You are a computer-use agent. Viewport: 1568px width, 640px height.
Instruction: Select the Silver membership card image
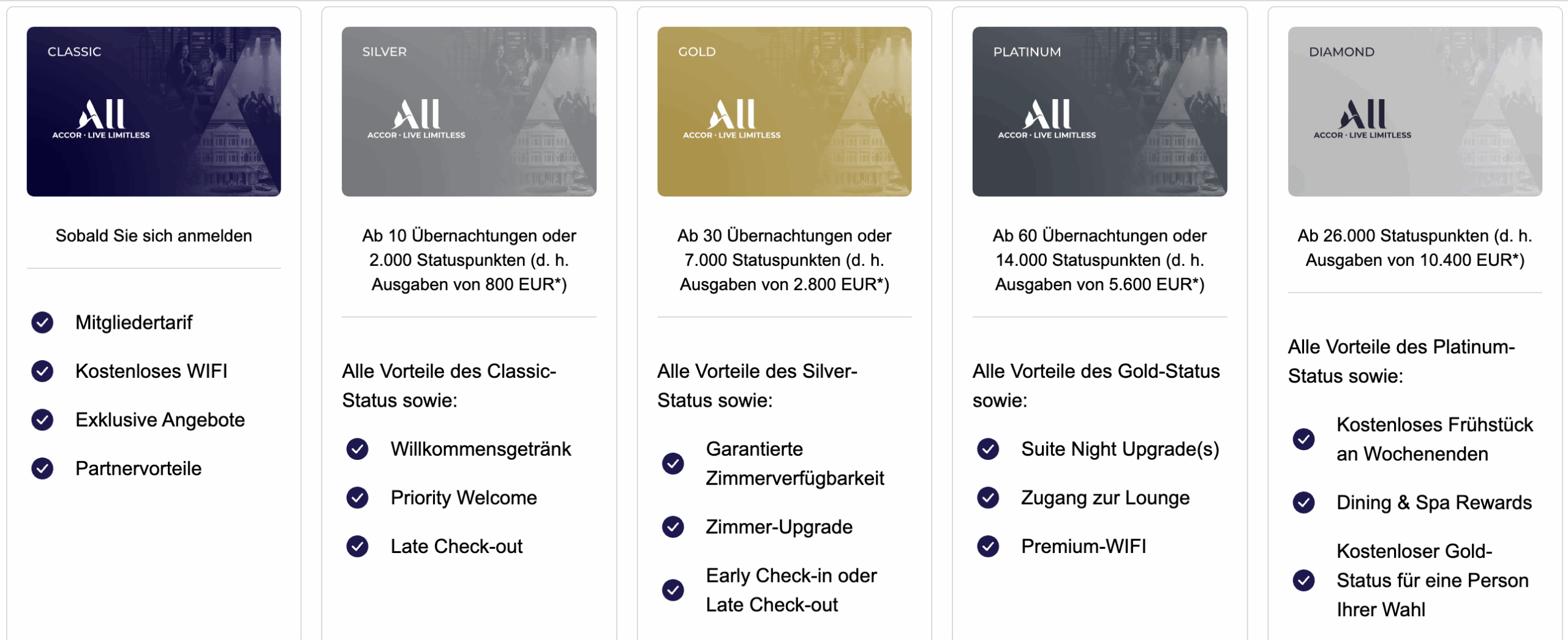469,111
